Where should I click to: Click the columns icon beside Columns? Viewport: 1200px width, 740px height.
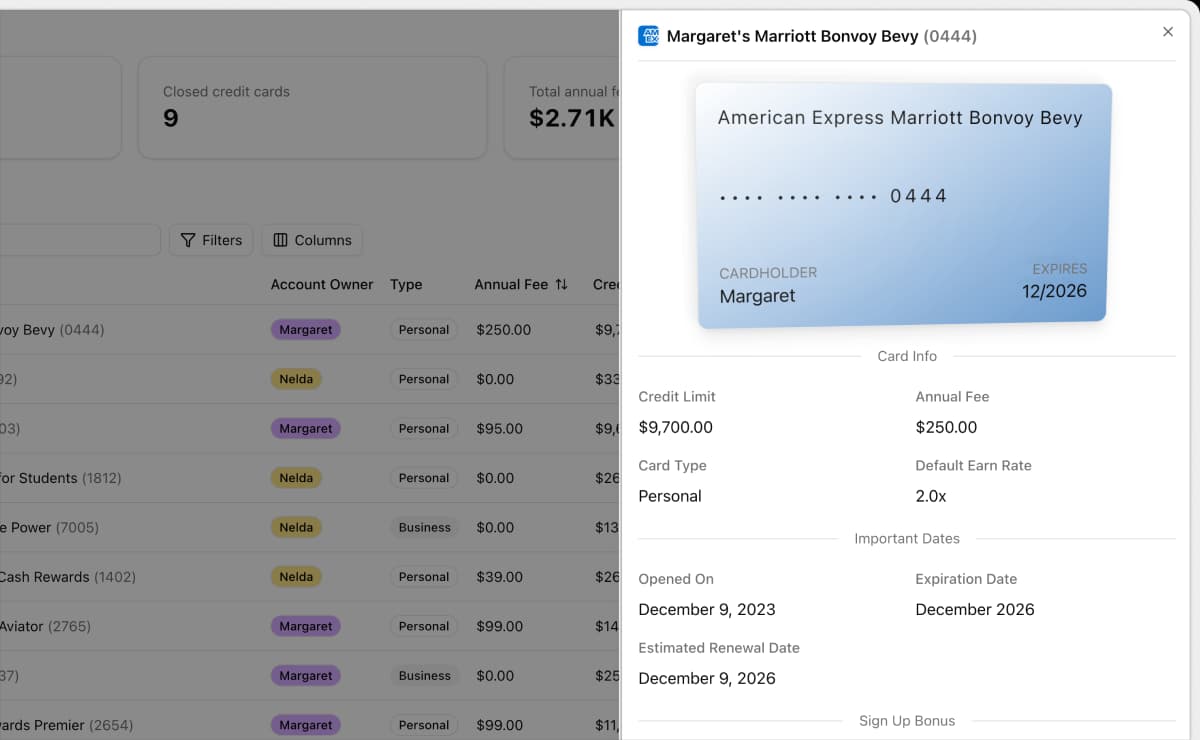point(280,240)
